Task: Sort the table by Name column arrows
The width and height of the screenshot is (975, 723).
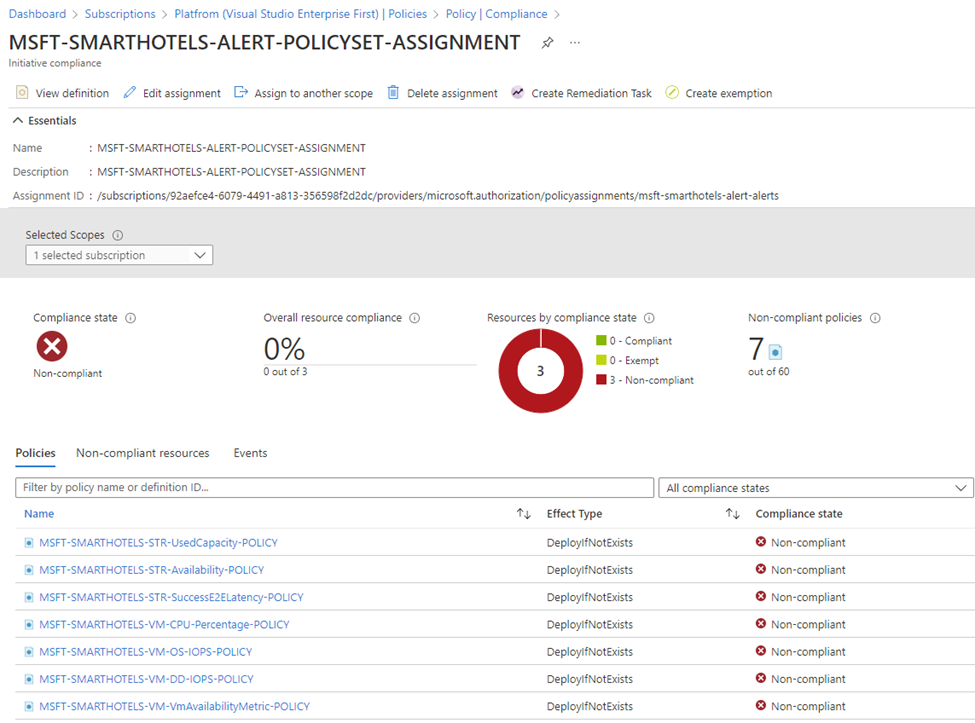Action: pyautogui.click(x=524, y=514)
